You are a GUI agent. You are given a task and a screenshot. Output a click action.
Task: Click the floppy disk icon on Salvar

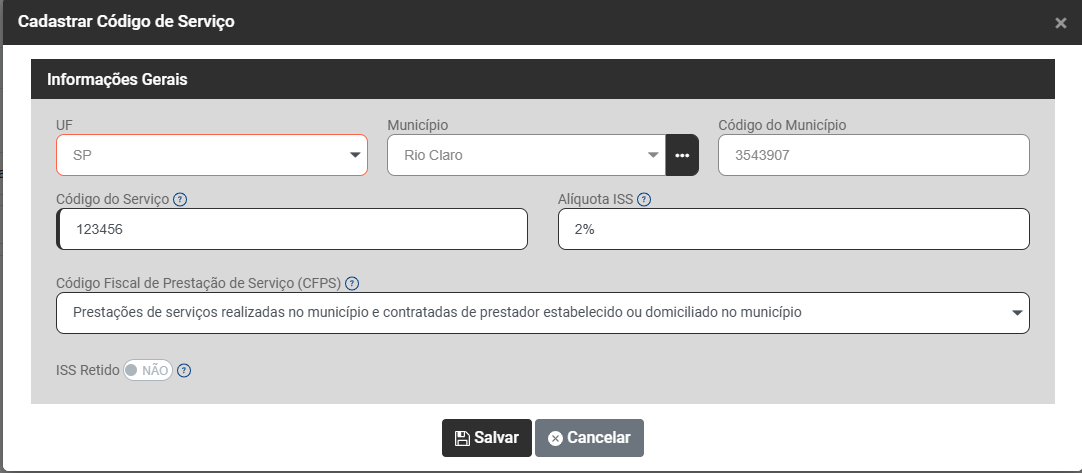click(462, 438)
